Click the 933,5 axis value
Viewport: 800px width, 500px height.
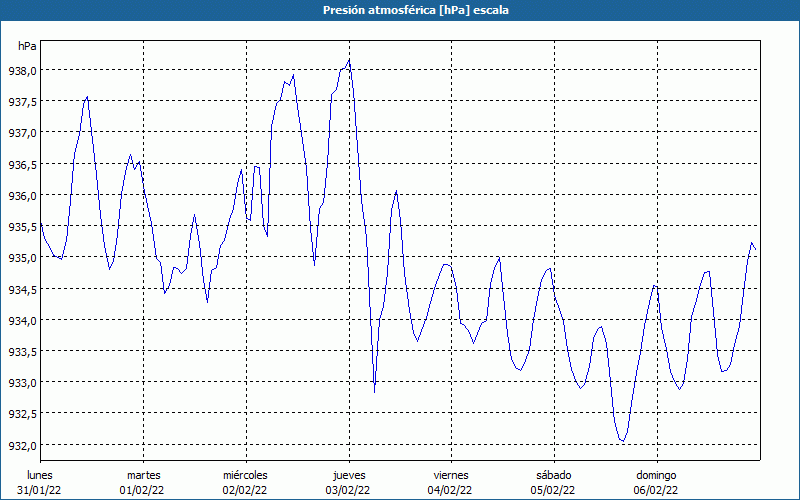coord(22,352)
